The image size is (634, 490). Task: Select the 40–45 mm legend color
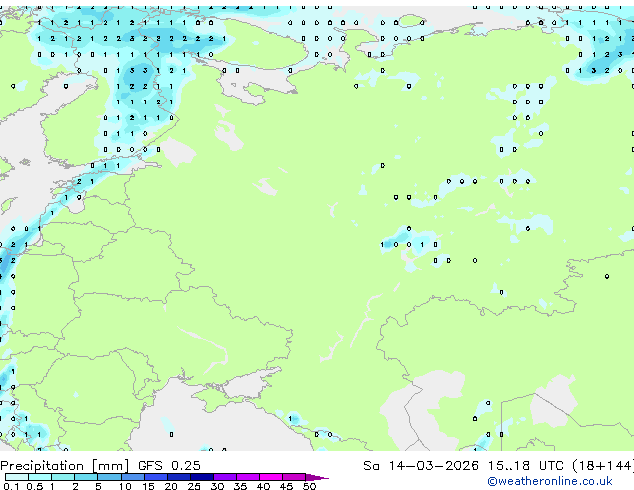point(270,477)
